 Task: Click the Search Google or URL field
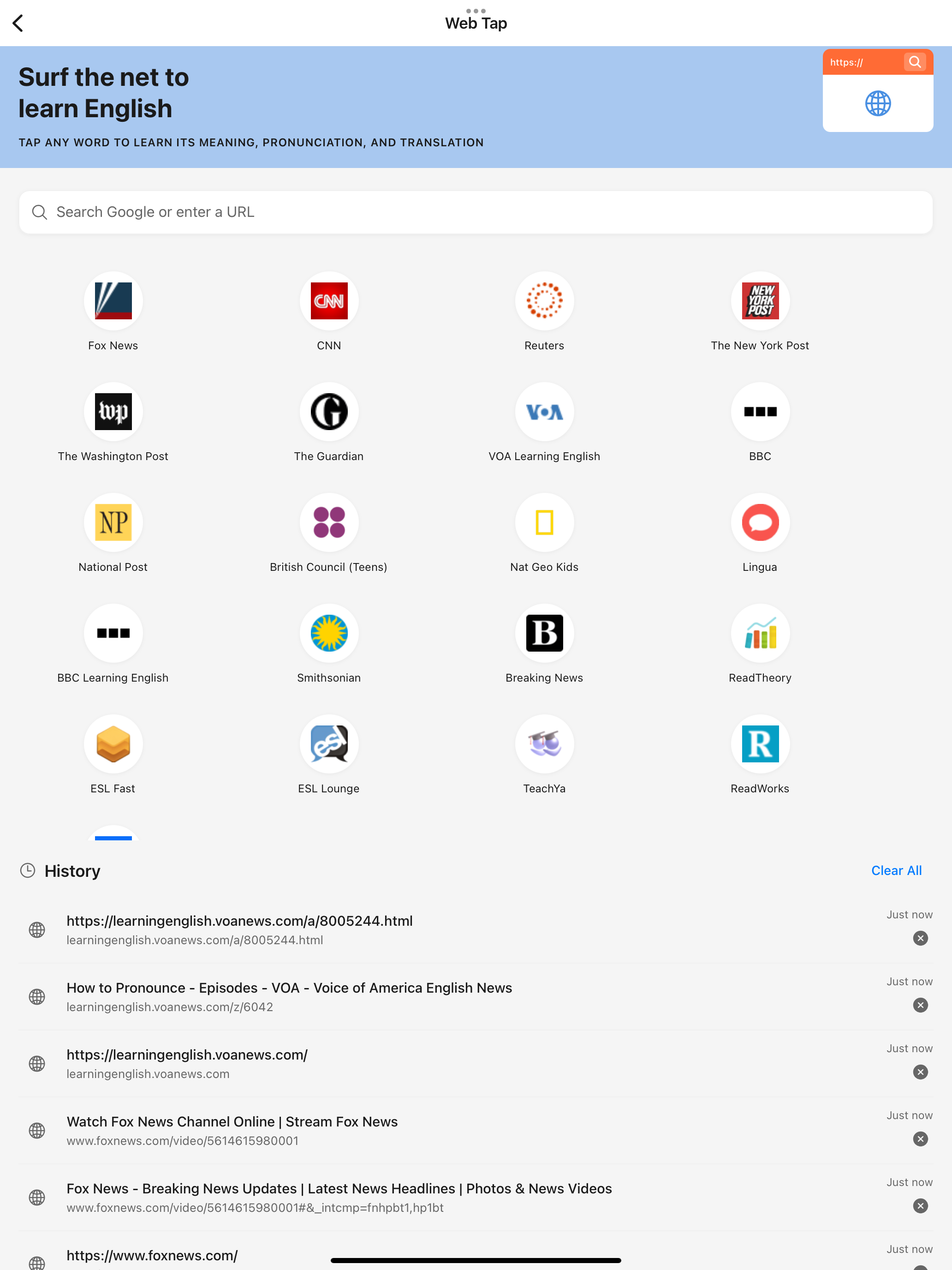coord(476,212)
